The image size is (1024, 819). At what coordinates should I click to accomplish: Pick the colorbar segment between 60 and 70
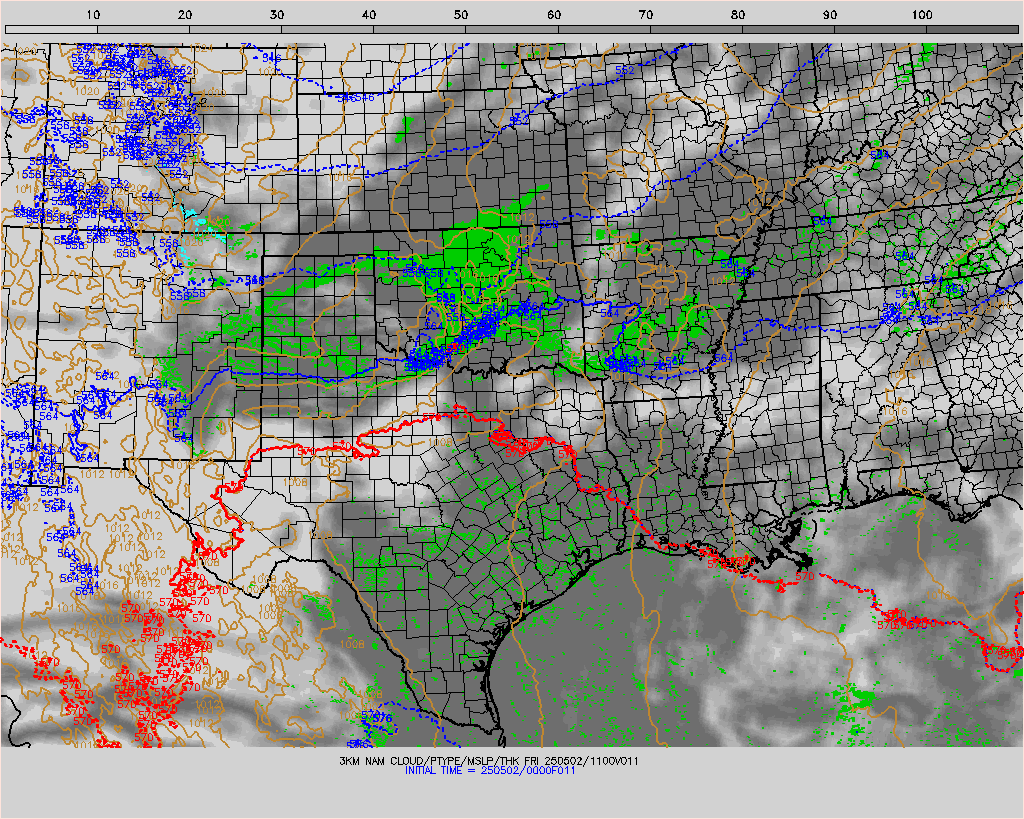point(604,29)
